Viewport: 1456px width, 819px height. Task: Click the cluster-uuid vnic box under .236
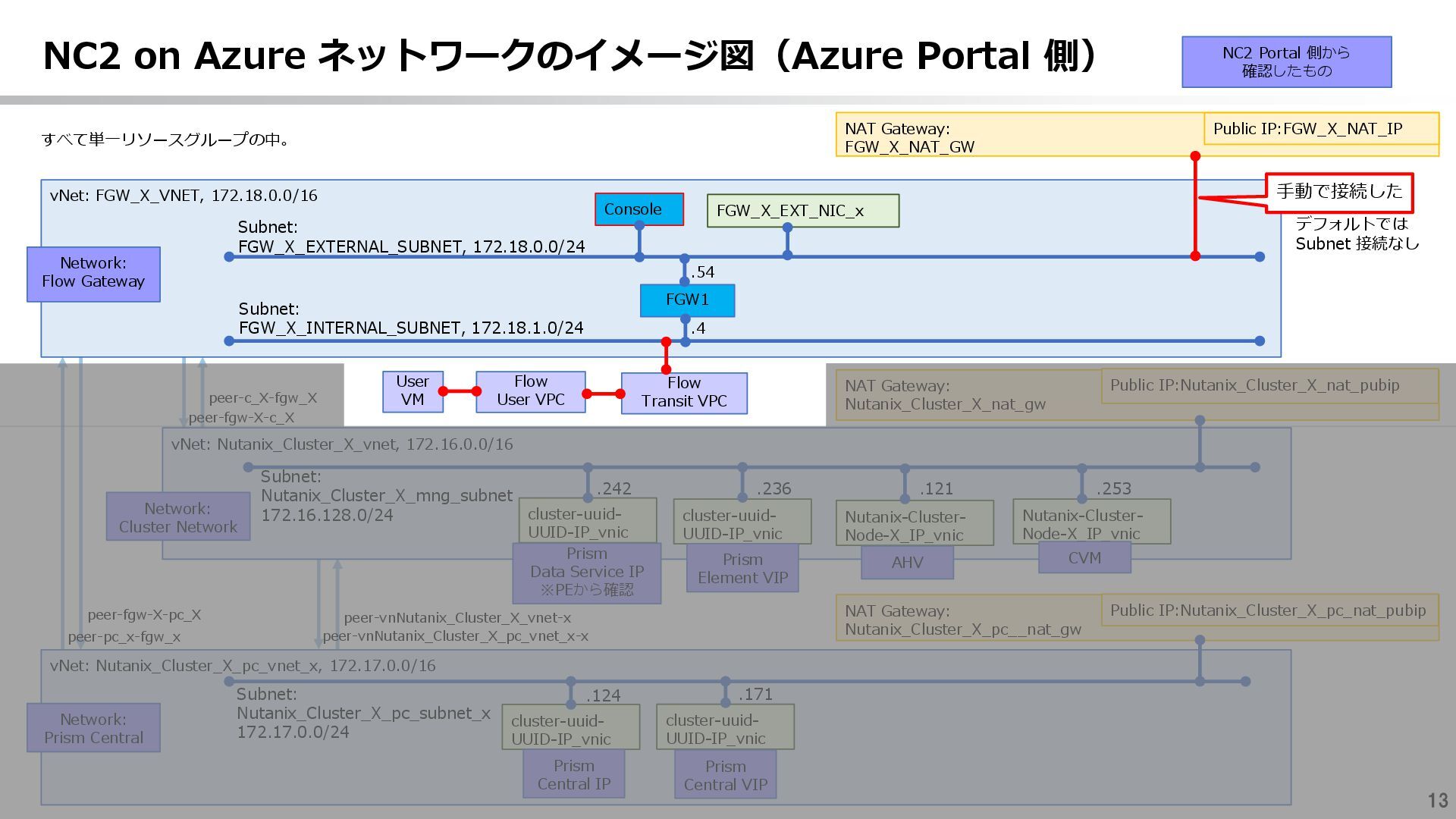[742, 523]
